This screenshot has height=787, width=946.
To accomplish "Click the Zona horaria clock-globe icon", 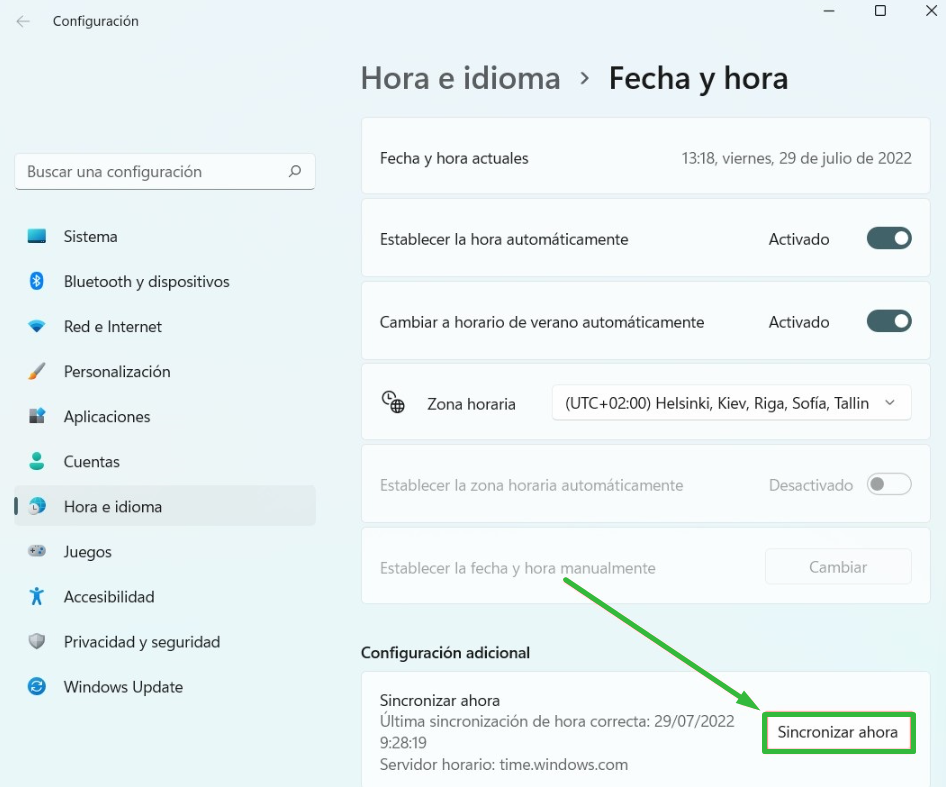I will tap(393, 402).
